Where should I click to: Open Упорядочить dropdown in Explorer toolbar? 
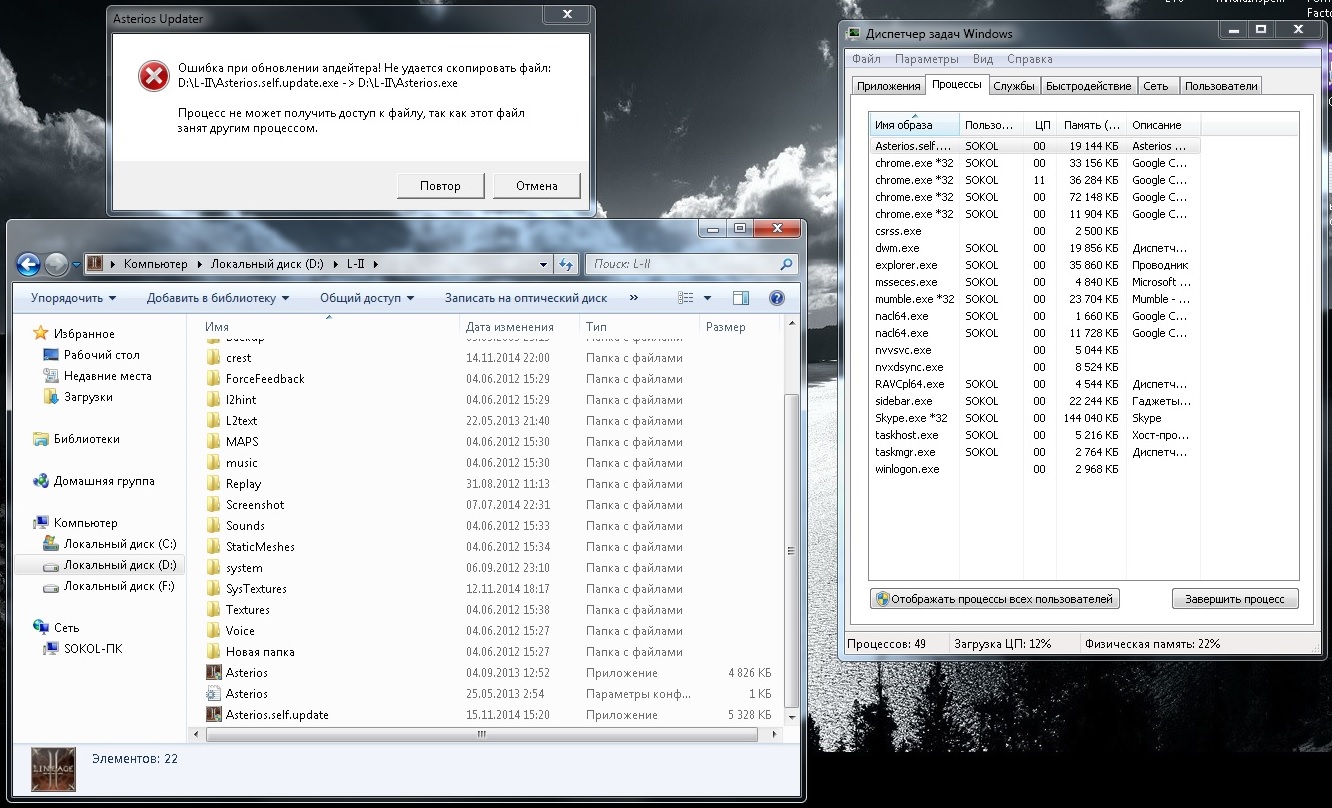pos(73,298)
